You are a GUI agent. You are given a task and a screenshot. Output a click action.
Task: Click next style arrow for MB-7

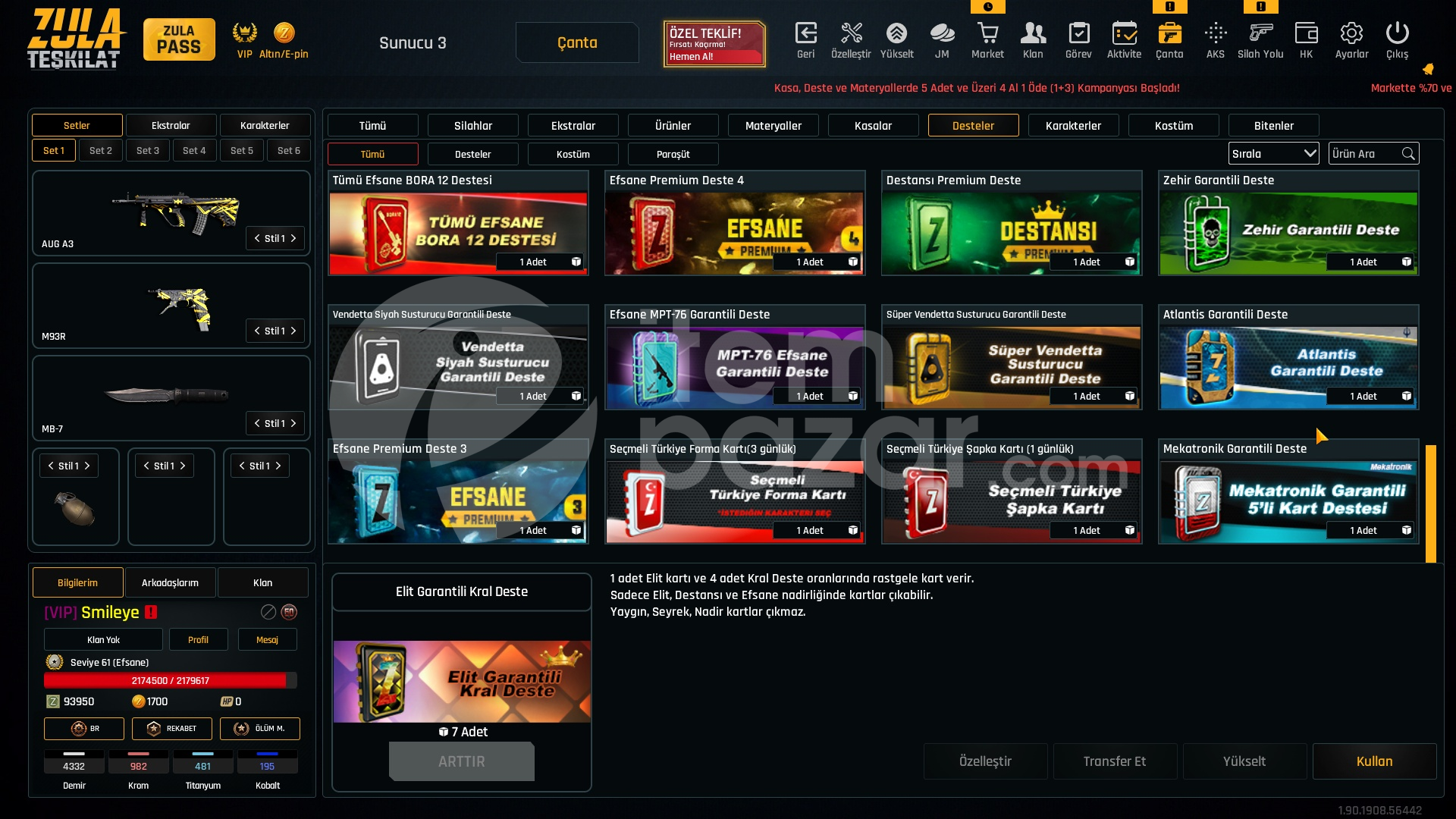pyautogui.click(x=293, y=423)
